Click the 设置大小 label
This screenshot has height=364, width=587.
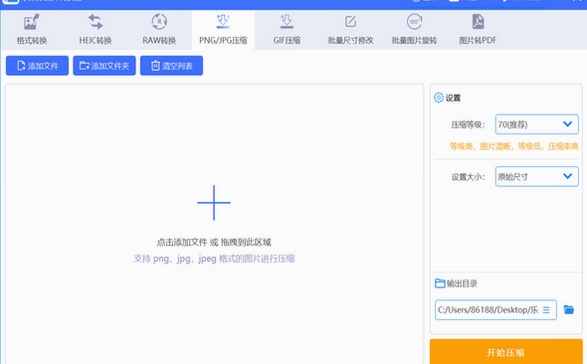tap(468, 177)
